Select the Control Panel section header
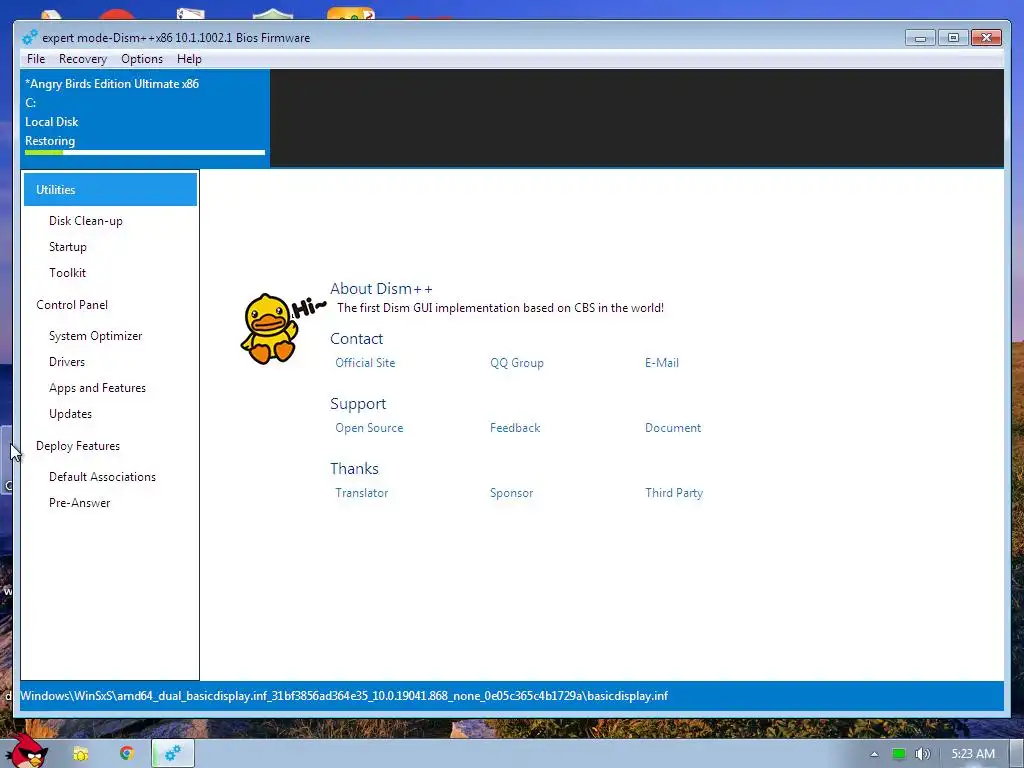 [72, 305]
